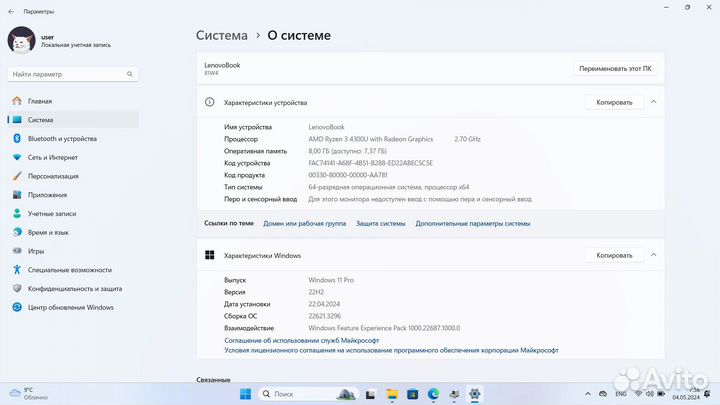Open Конфиденциальность и защита section
720x405 pixels.
[x=73, y=289]
